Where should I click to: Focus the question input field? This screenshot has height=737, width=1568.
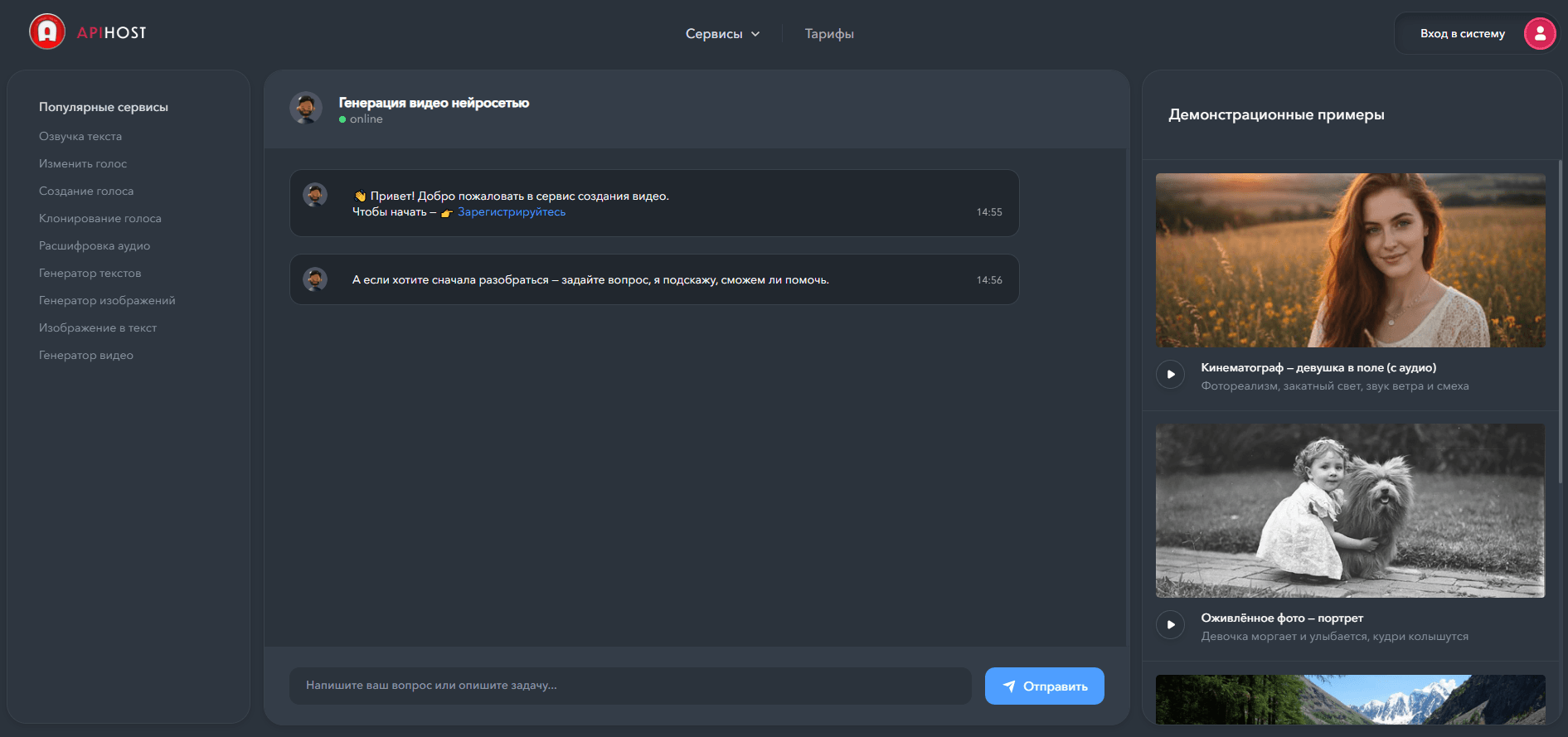point(630,686)
